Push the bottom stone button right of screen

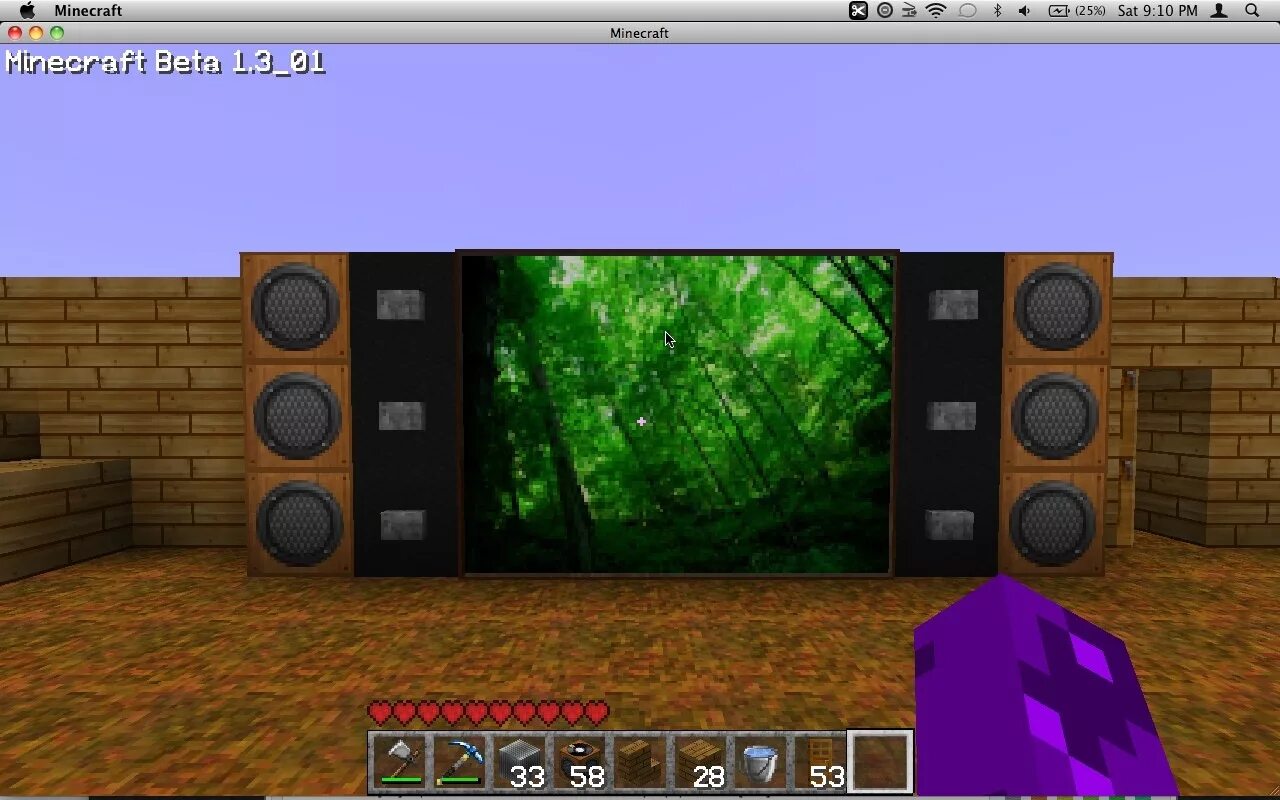point(949,525)
